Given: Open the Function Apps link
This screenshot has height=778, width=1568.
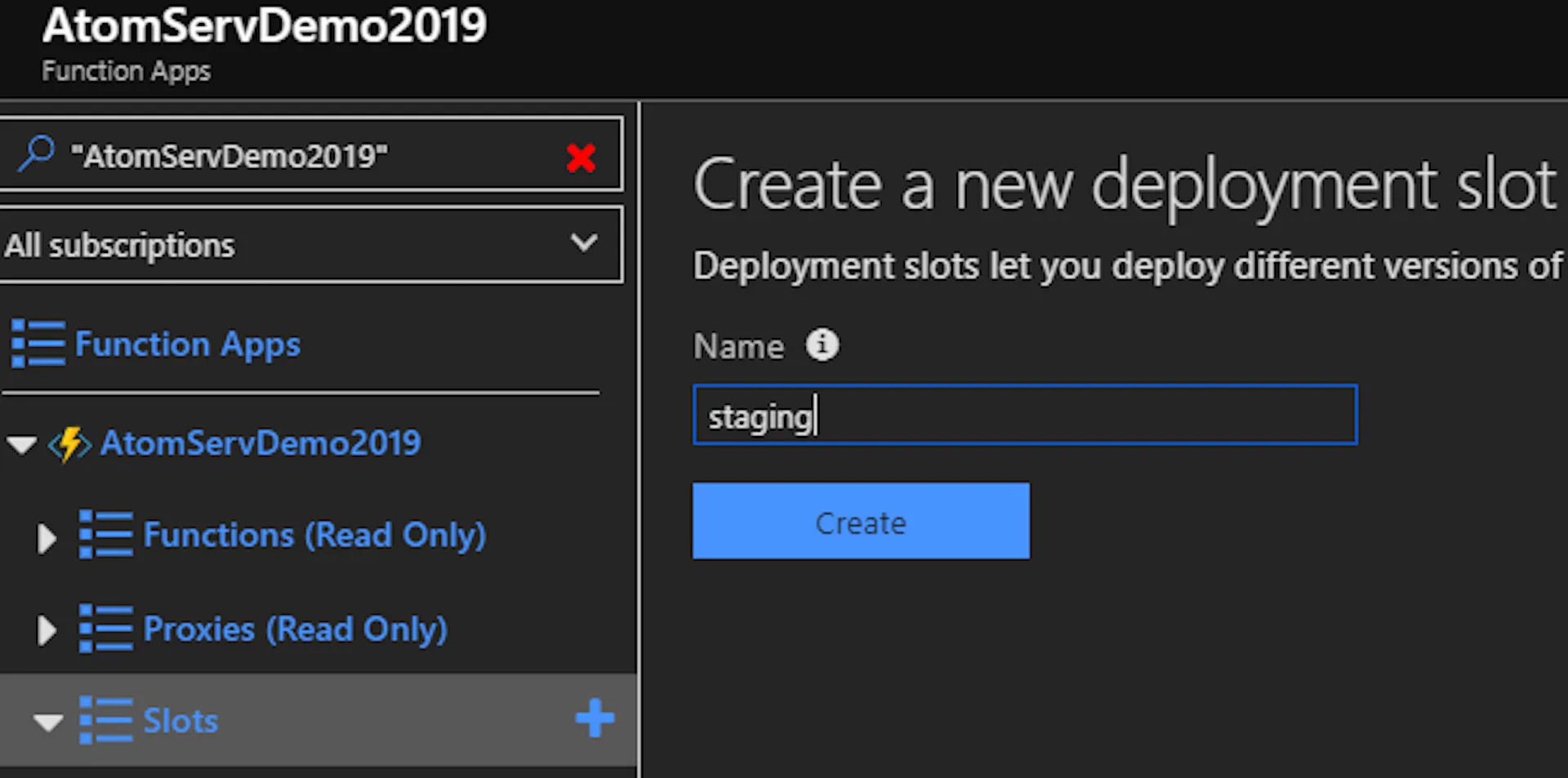Looking at the screenshot, I should (x=188, y=345).
